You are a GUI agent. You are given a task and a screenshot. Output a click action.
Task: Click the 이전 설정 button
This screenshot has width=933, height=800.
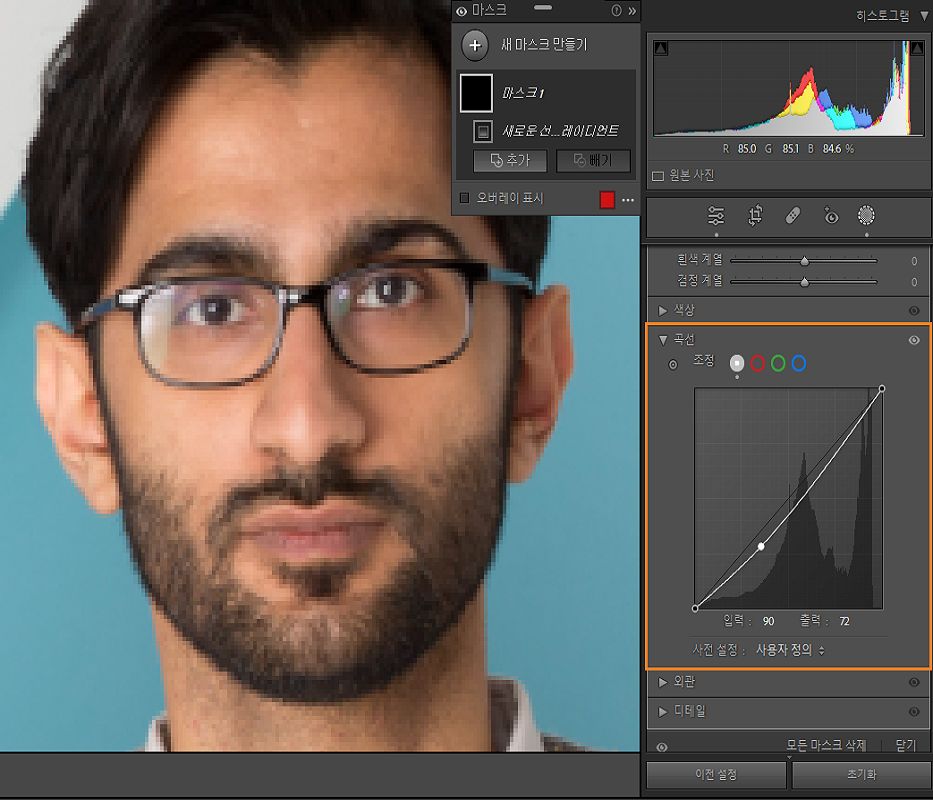click(x=716, y=774)
